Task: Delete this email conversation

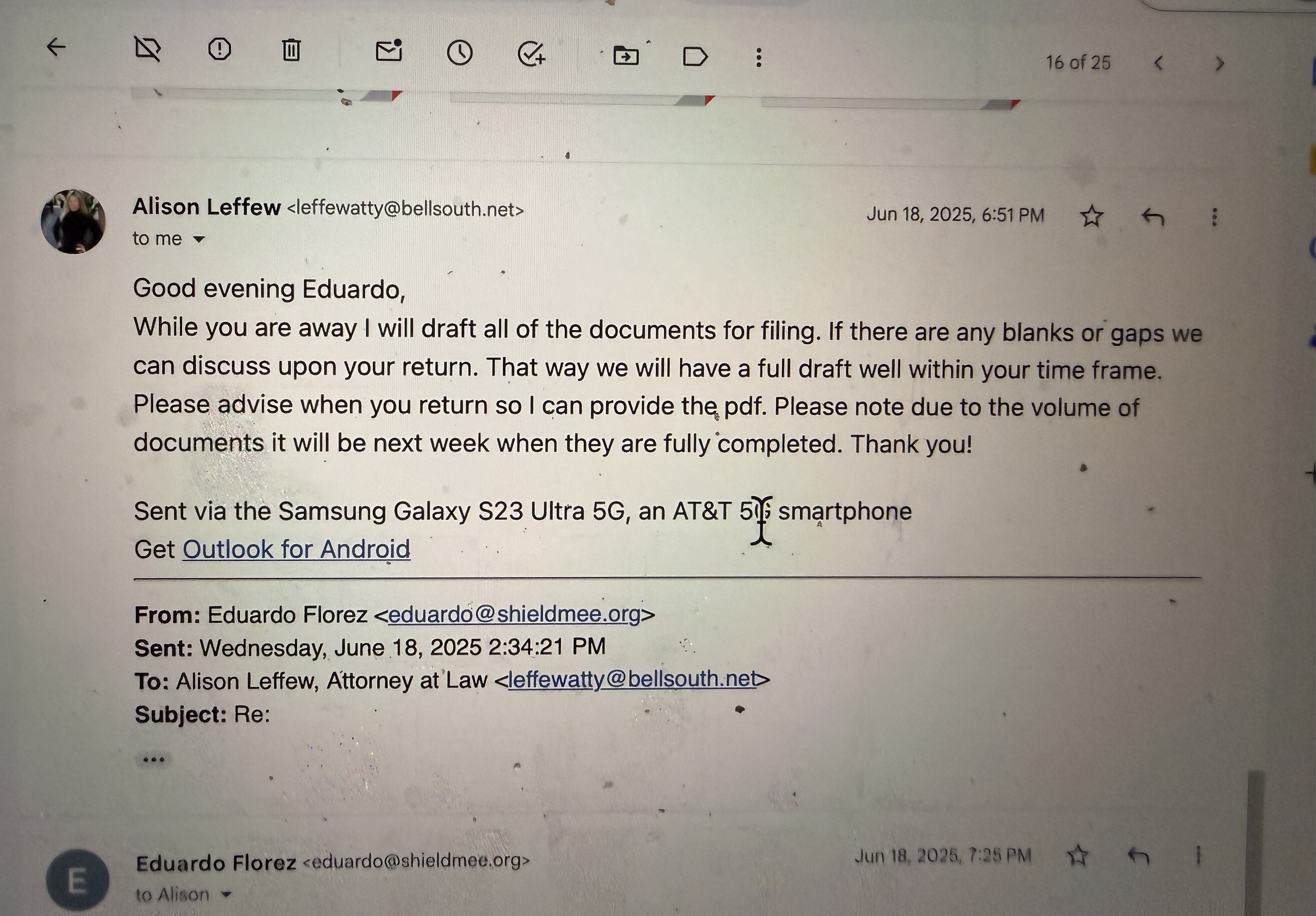Action: coord(291,50)
